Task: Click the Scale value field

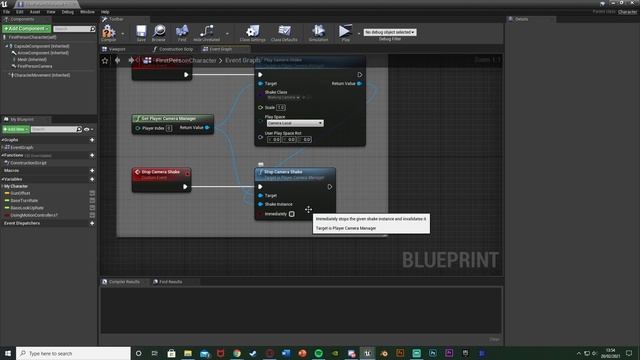Action: [x=281, y=107]
